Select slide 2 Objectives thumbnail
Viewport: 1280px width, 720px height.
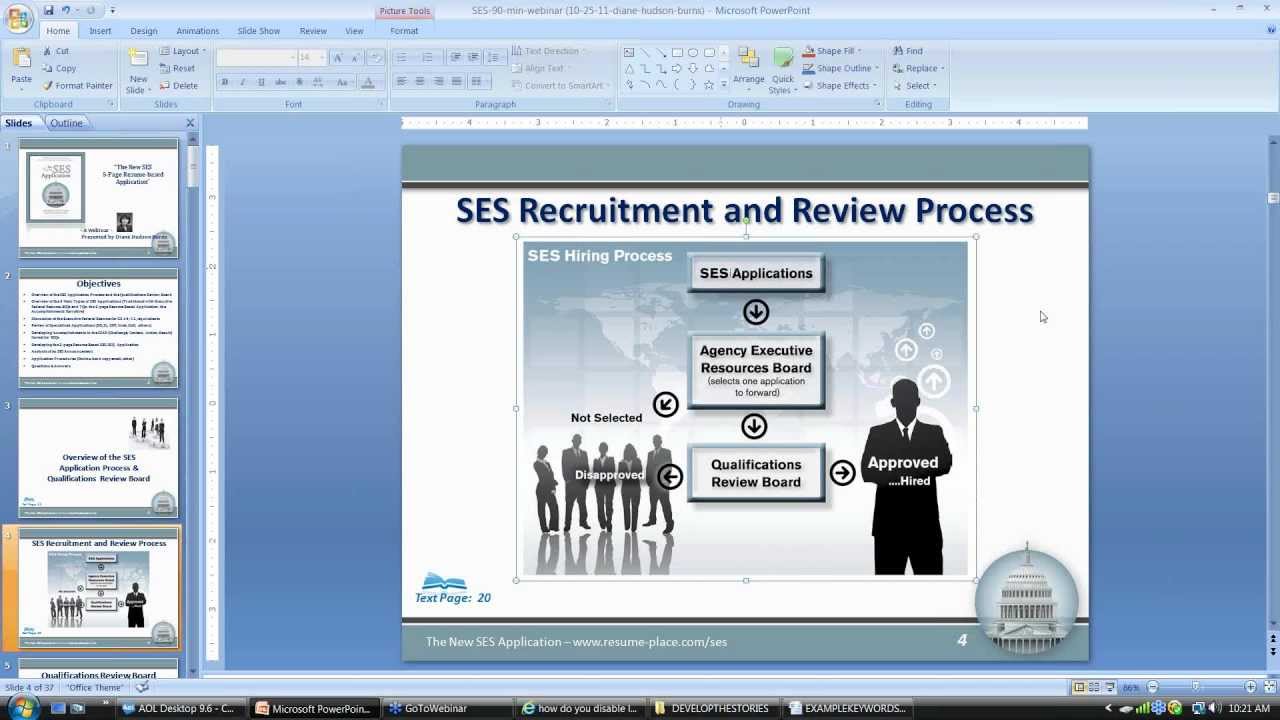(98, 329)
